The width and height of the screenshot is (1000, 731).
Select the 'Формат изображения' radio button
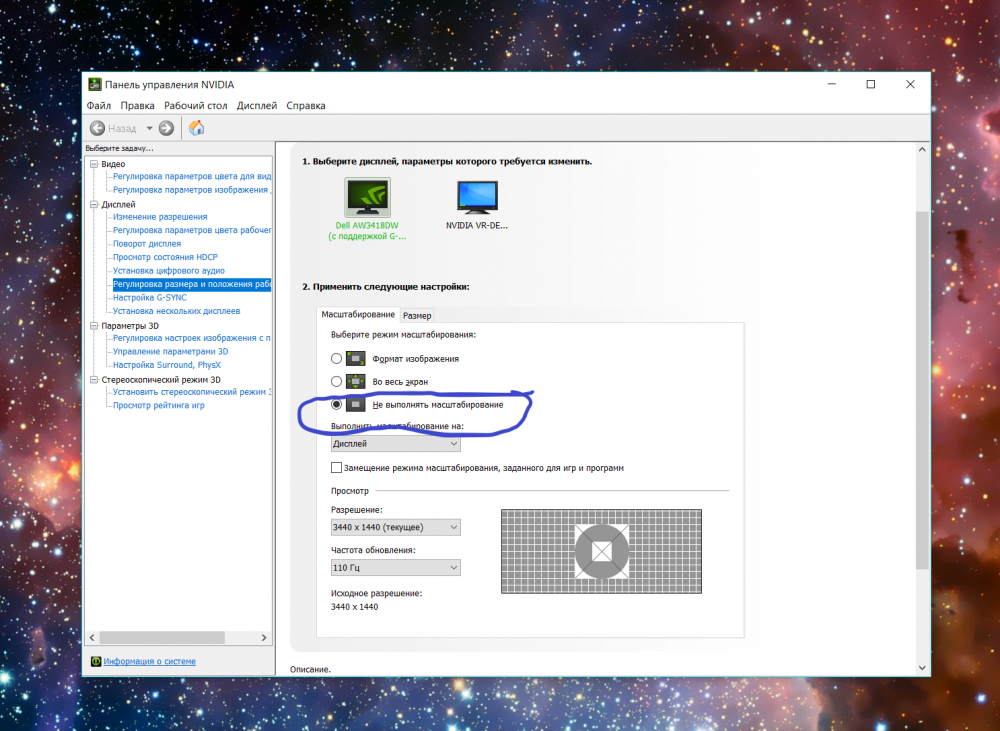coord(336,359)
